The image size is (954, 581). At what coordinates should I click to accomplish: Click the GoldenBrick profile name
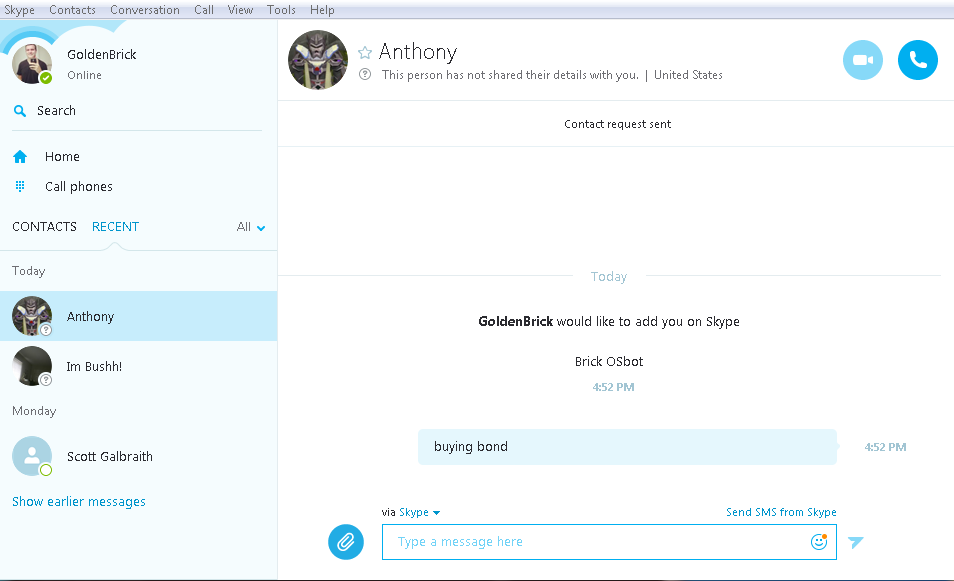point(102,54)
